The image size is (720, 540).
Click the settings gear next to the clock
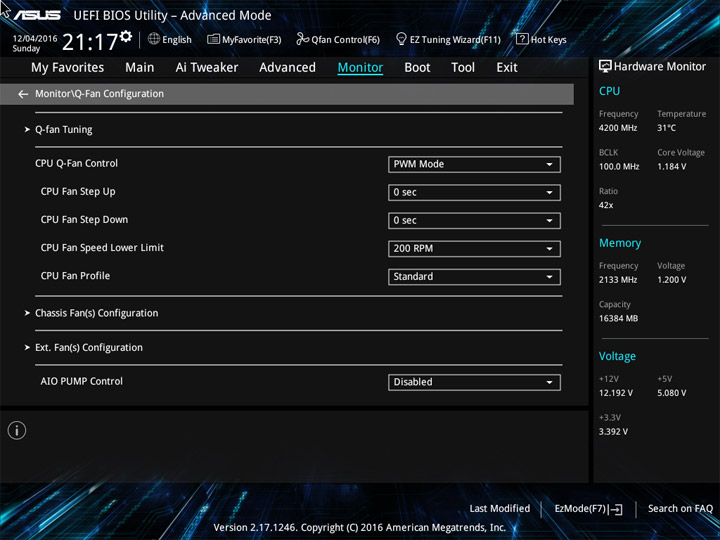[126, 37]
